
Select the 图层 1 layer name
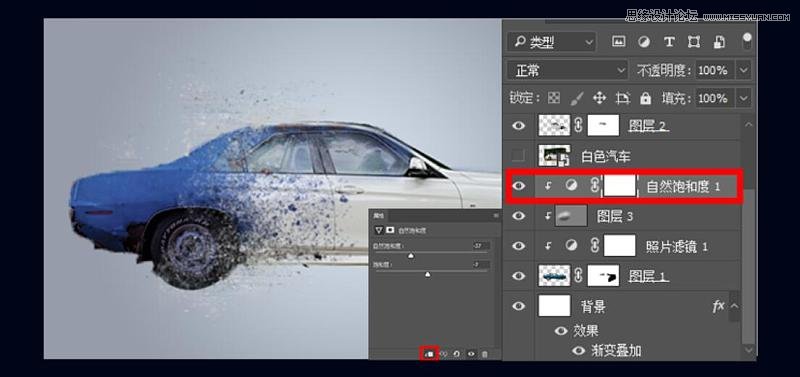tap(648, 276)
